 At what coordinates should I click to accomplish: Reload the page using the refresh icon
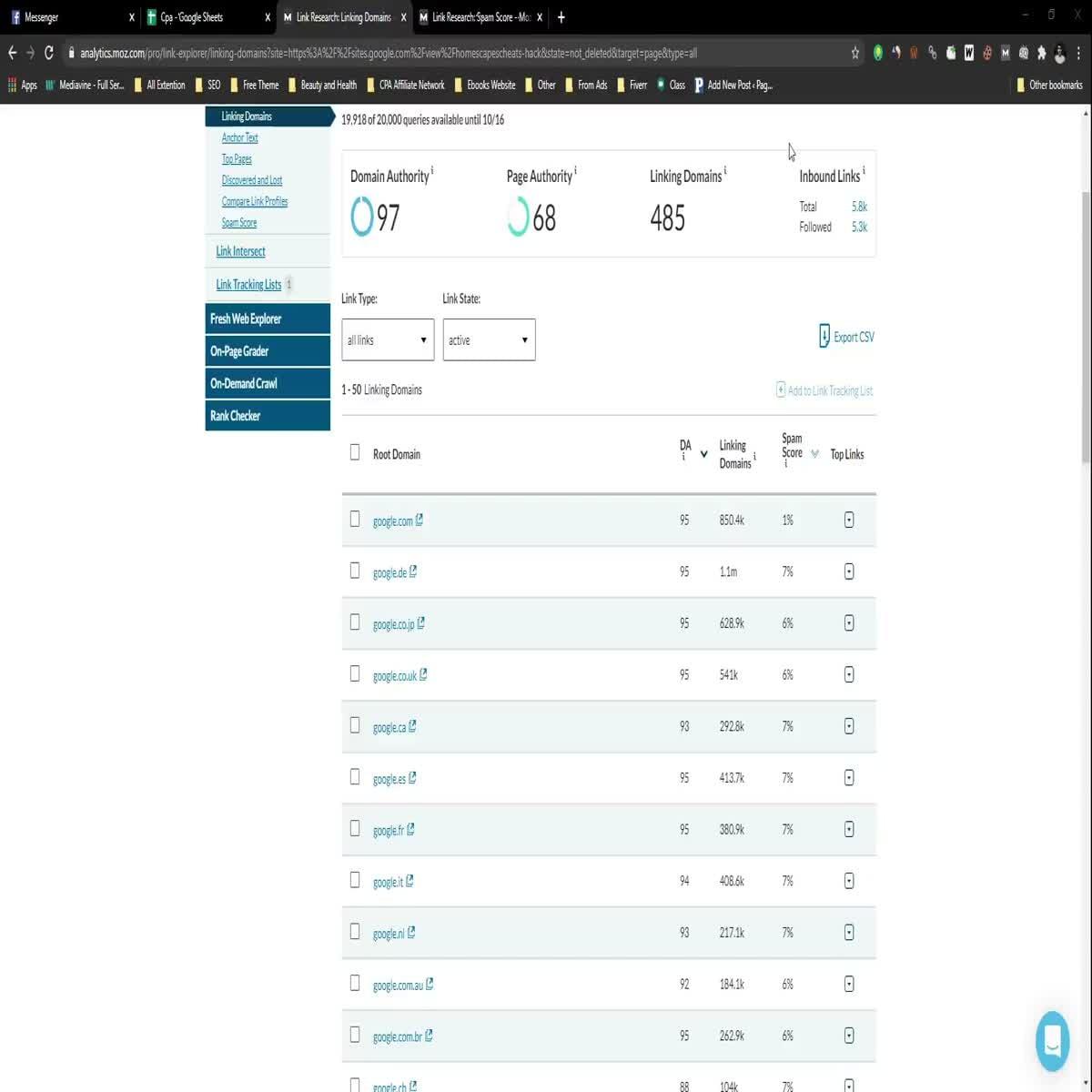[49, 53]
